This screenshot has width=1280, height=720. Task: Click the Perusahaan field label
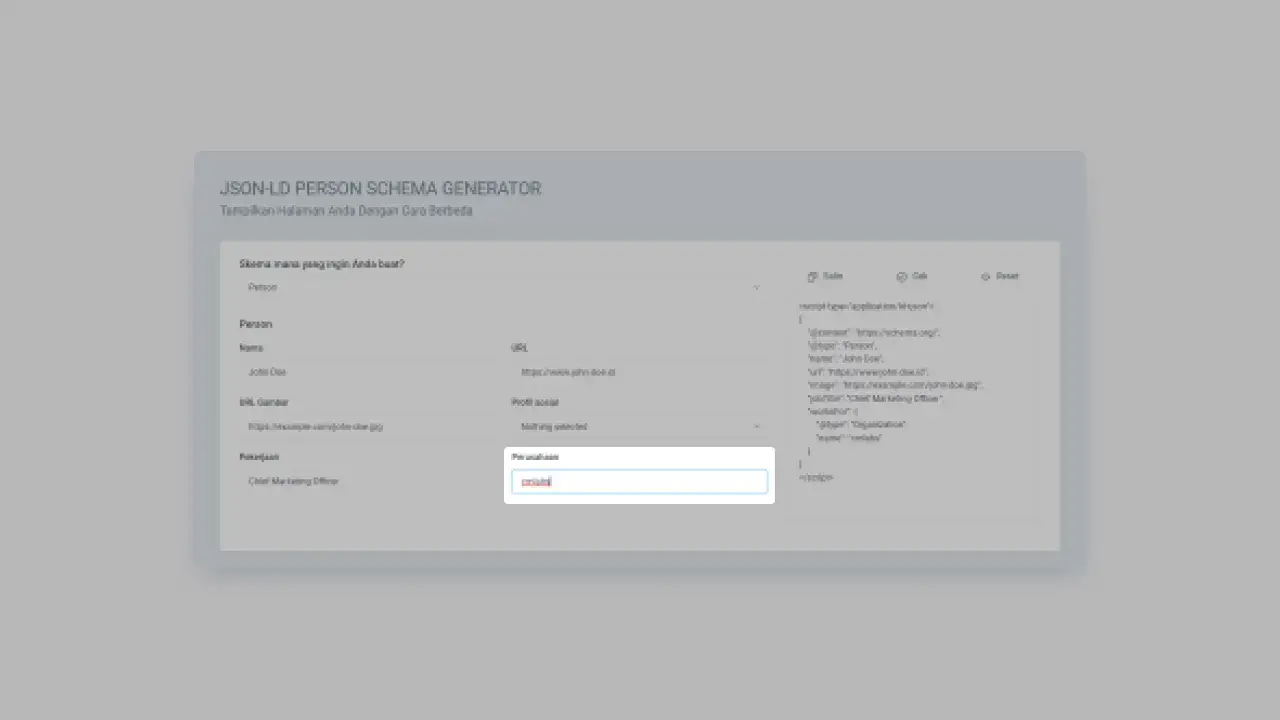[535, 457]
